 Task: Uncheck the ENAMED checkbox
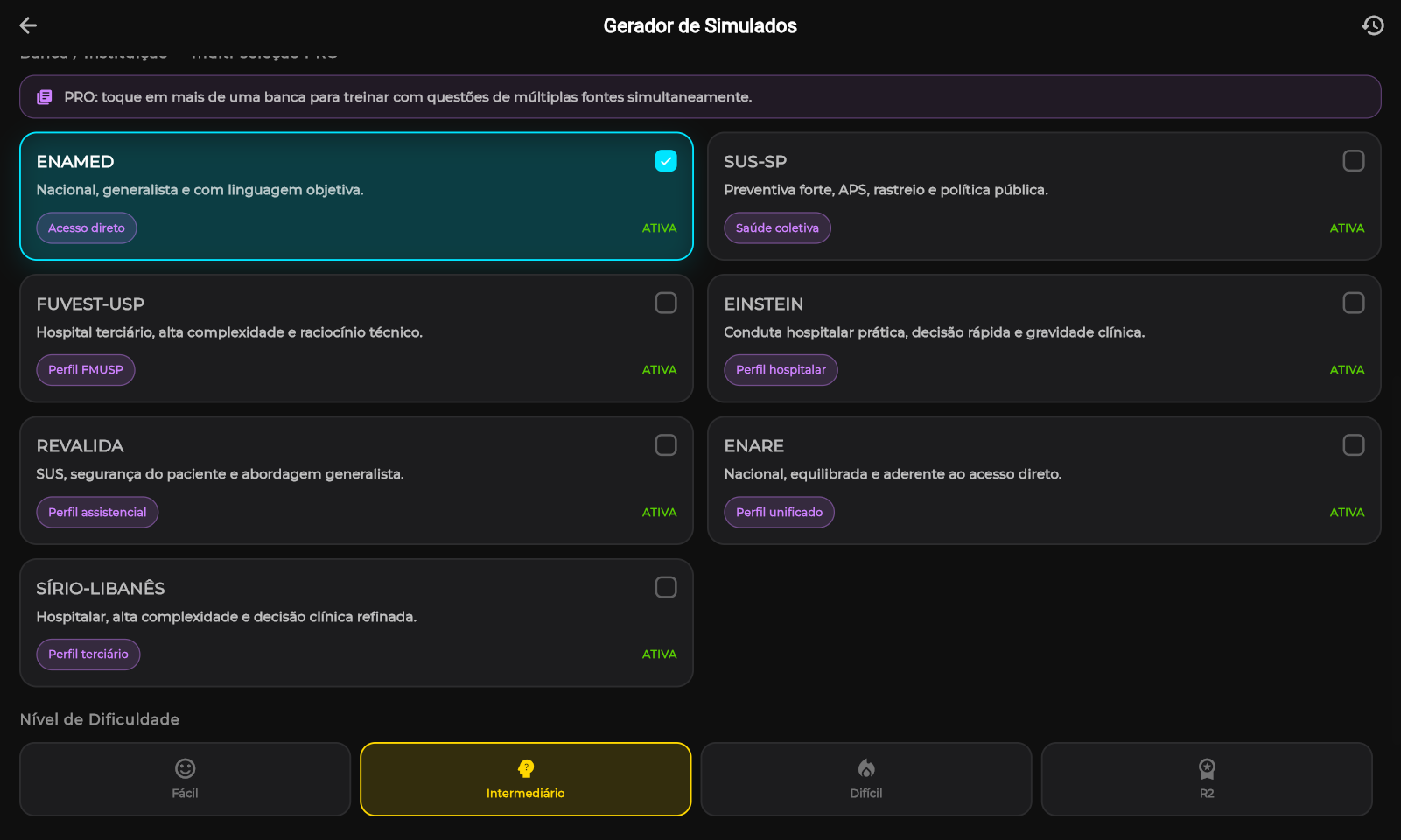(666, 161)
